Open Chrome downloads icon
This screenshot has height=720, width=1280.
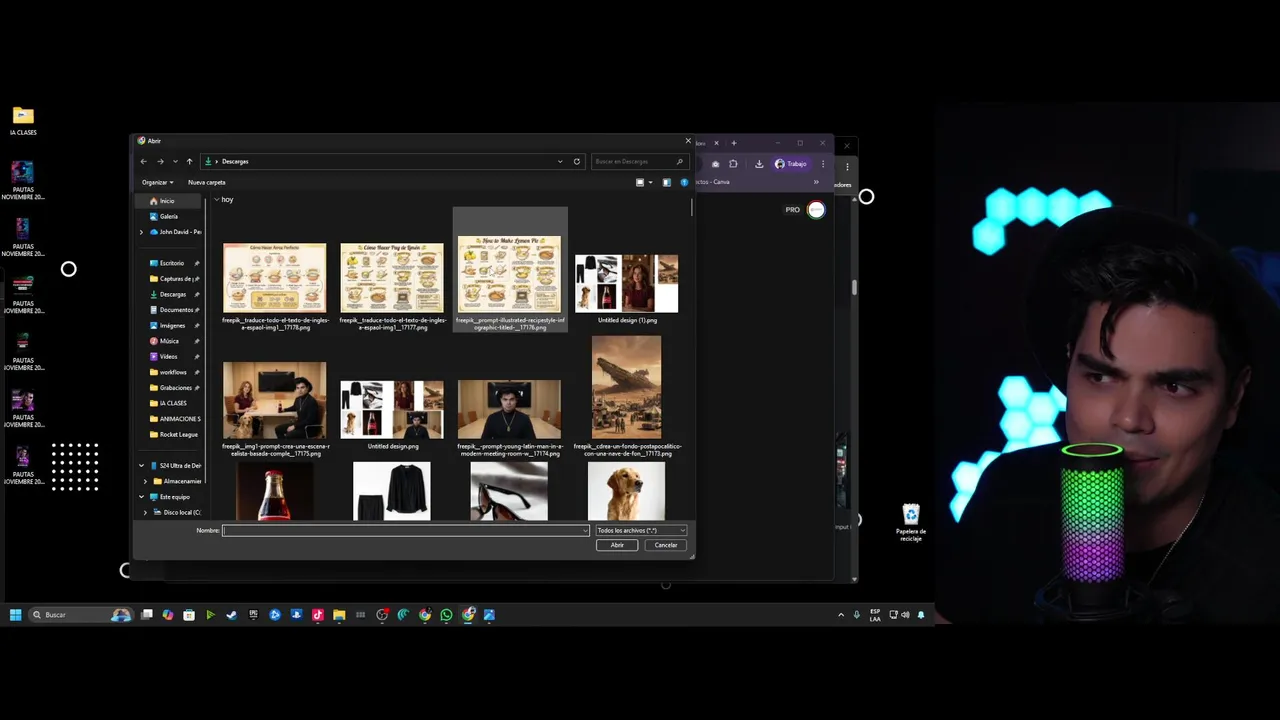(x=759, y=164)
